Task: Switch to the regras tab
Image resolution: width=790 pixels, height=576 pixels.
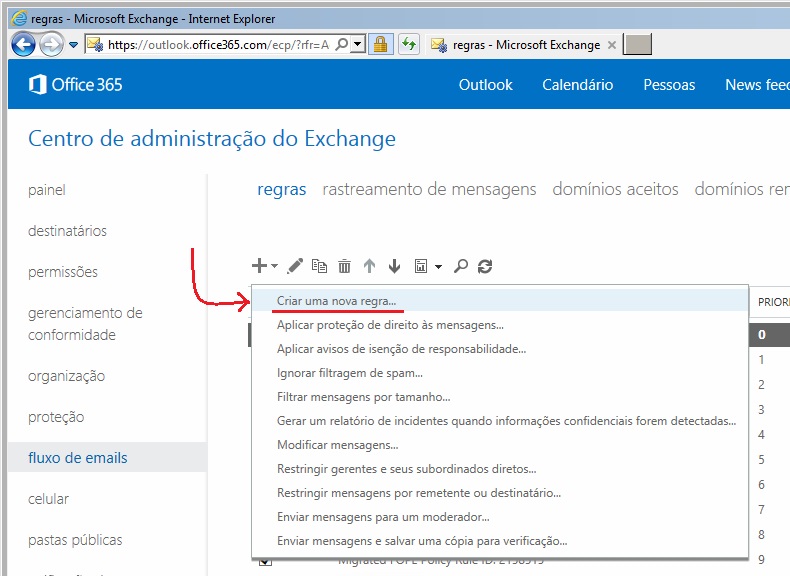Action: pyautogui.click(x=282, y=189)
